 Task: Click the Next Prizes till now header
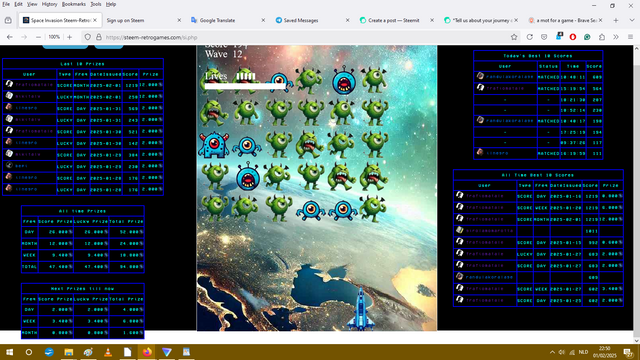[x=83, y=289]
